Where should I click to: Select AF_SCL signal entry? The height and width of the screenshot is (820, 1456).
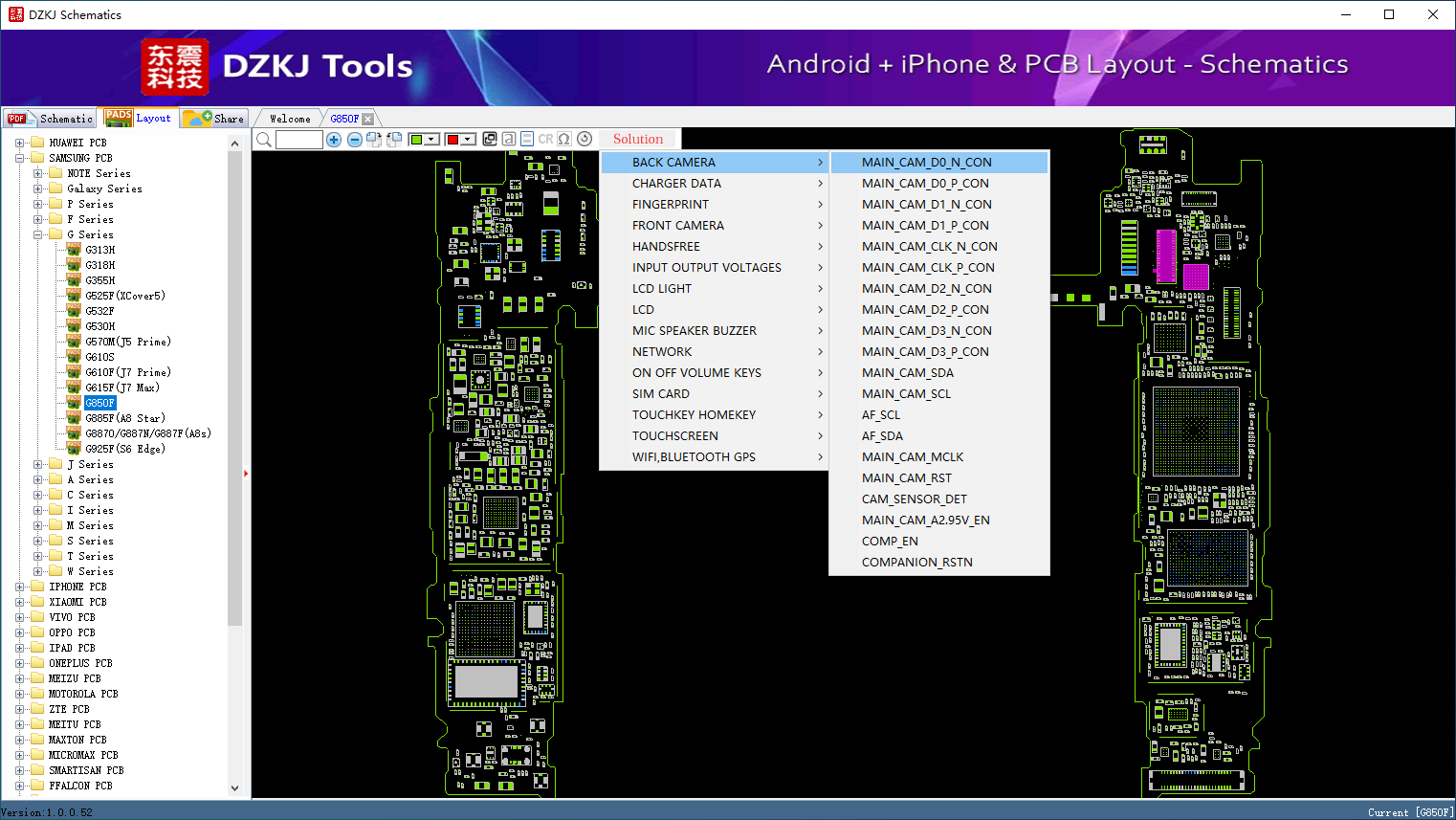tap(939, 415)
